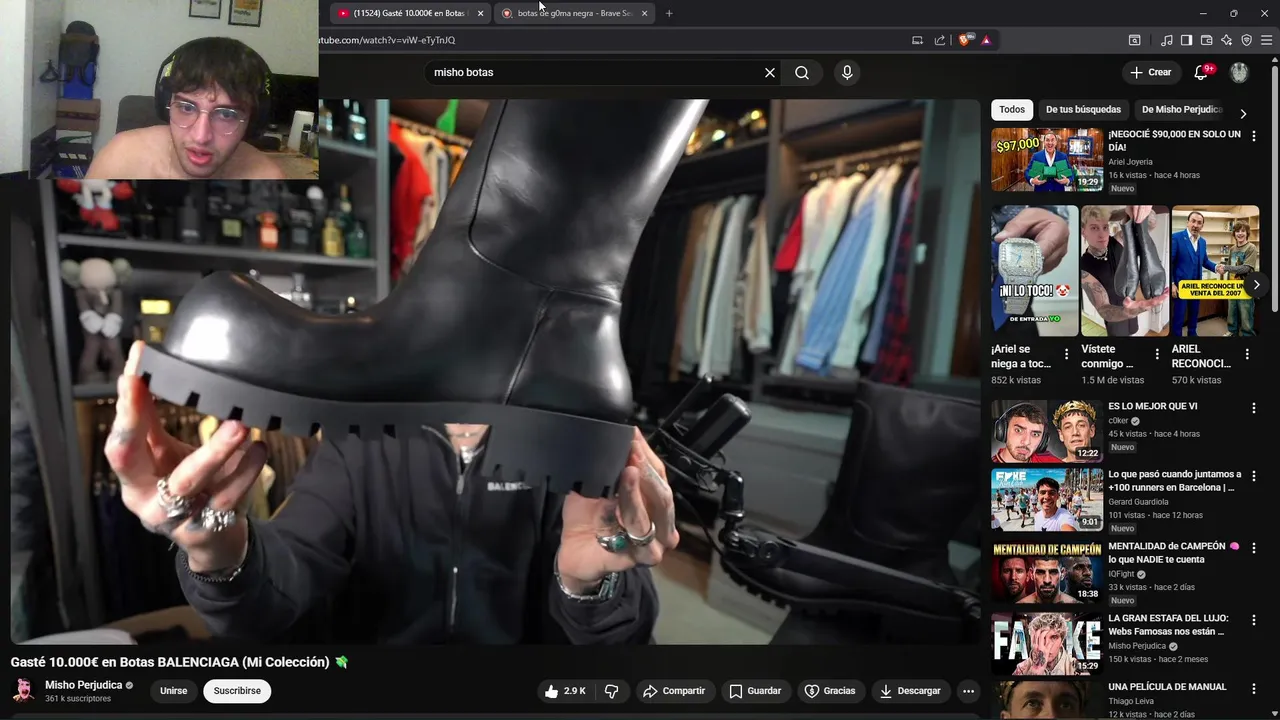Close the botas de goma negra tab
This screenshot has height=720, width=1280.
point(644,13)
